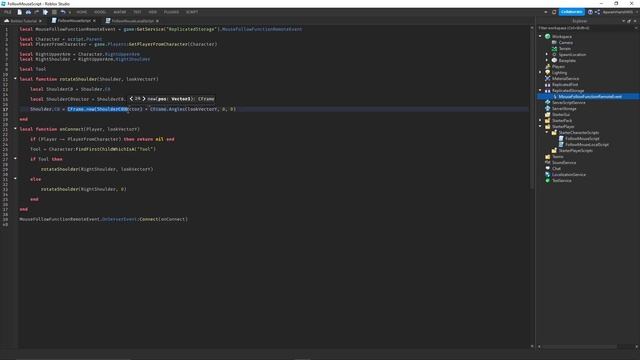This screenshot has height=360, width=640.
Task: Collapse the Workspace tree node
Action: (540, 36)
